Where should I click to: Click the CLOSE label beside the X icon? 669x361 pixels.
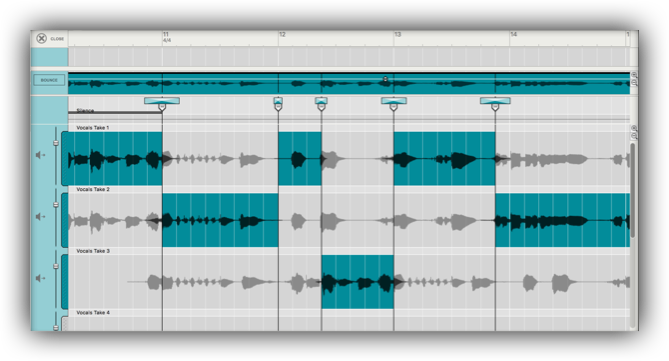click(57, 39)
